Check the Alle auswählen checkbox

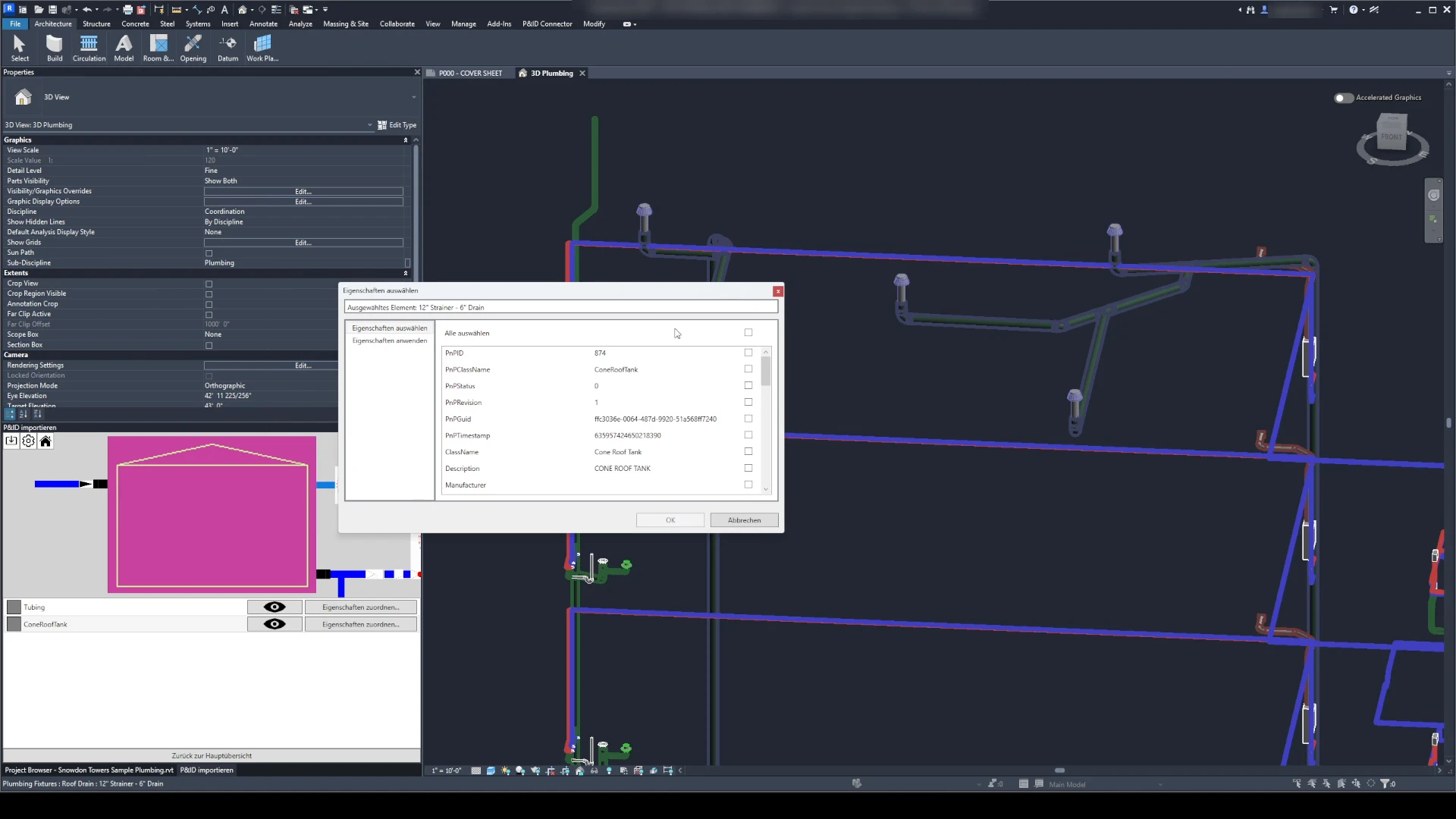tap(748, 332)
